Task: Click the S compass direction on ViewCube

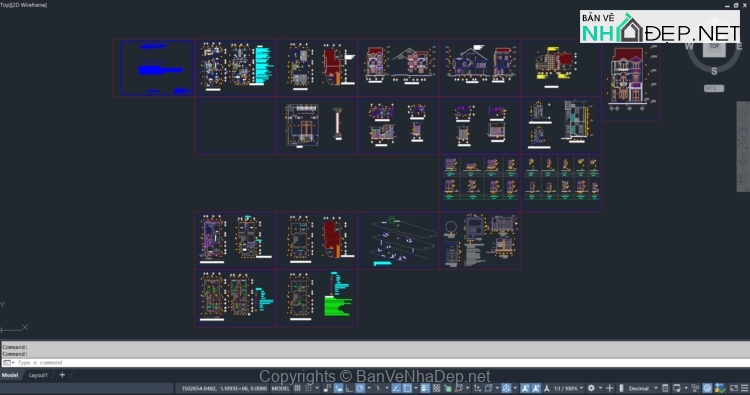Action: coord(714,71)
